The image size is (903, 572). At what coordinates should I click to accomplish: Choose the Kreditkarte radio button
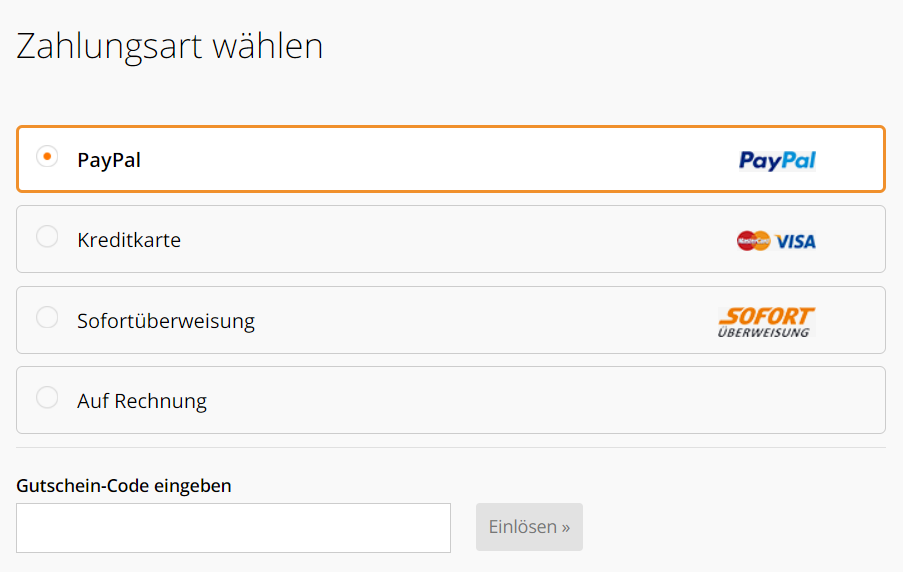point(47,236)
